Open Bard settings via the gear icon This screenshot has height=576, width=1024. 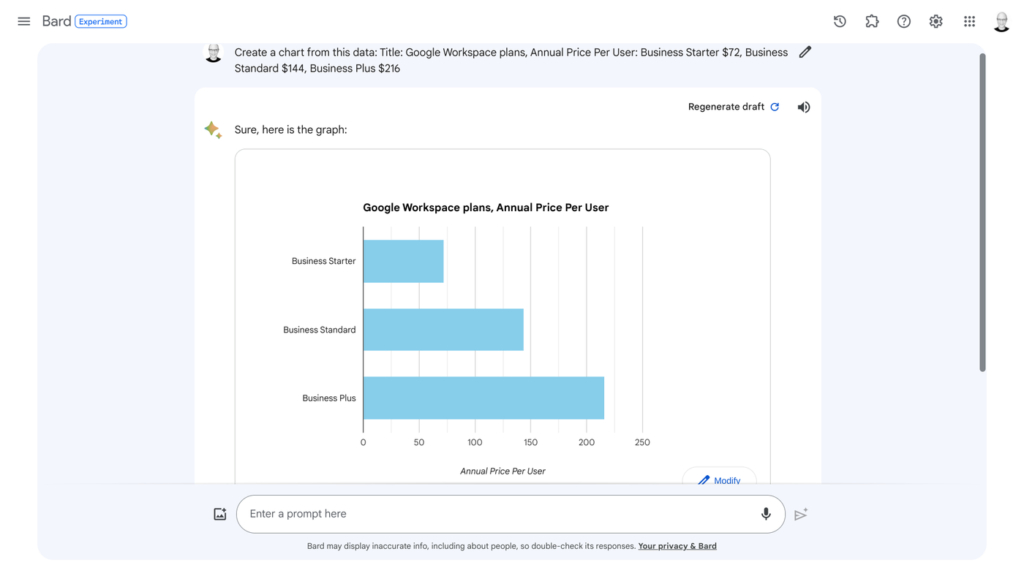coord(936,21)
